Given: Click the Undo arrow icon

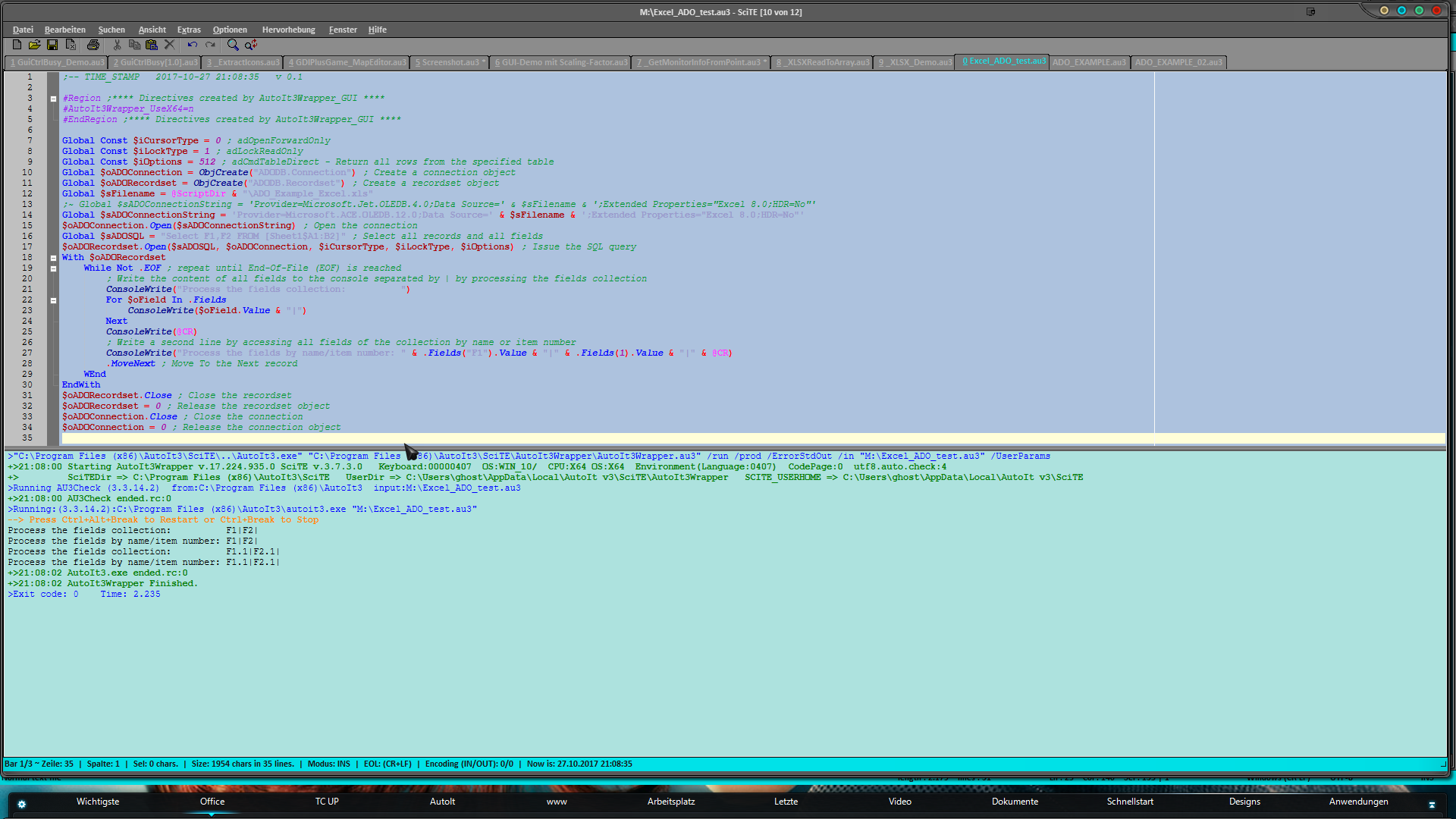Looking at the screenshot, I should [193, 45].
